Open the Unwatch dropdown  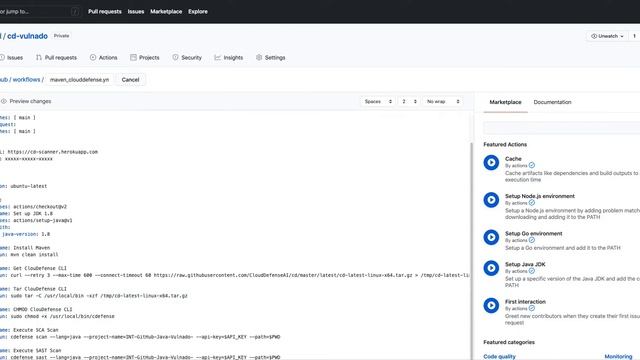[x=607, y=36]
